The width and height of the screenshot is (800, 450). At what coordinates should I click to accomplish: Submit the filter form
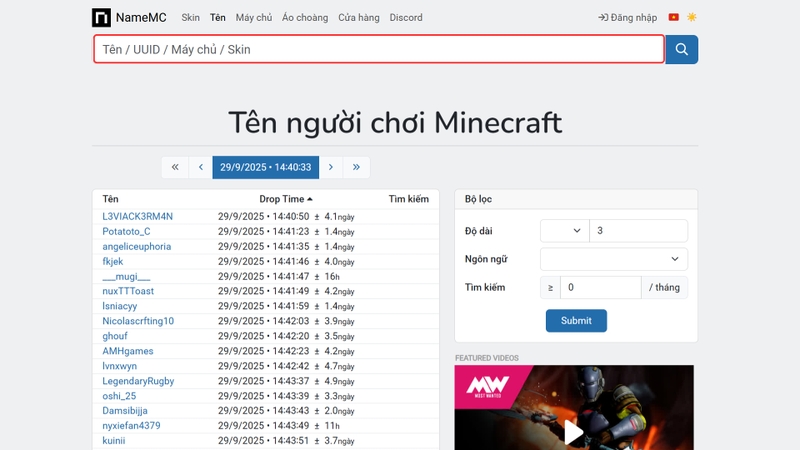pyautogui.click(x=577, y=321)
